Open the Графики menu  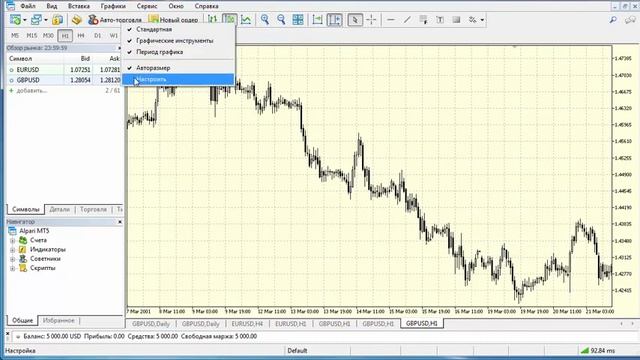click(113, 6)
